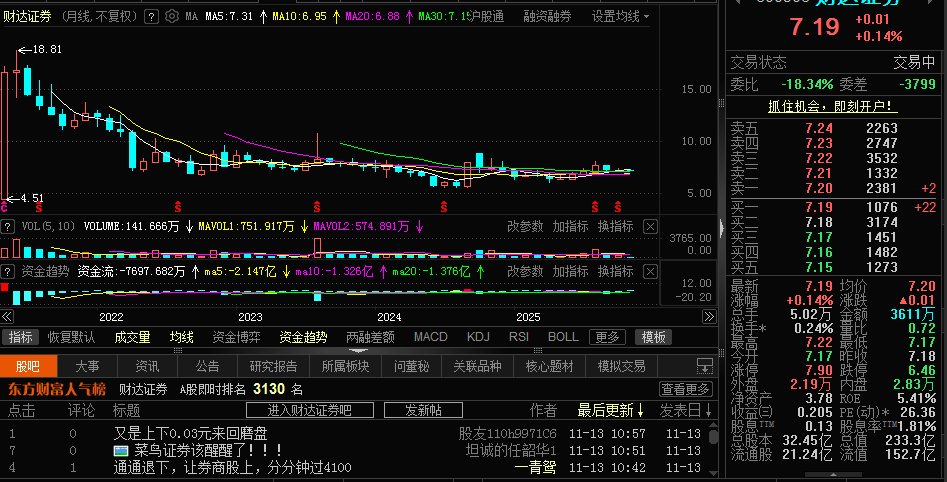
Task: Click author 一青鸳
Action: tap(535, 468)
